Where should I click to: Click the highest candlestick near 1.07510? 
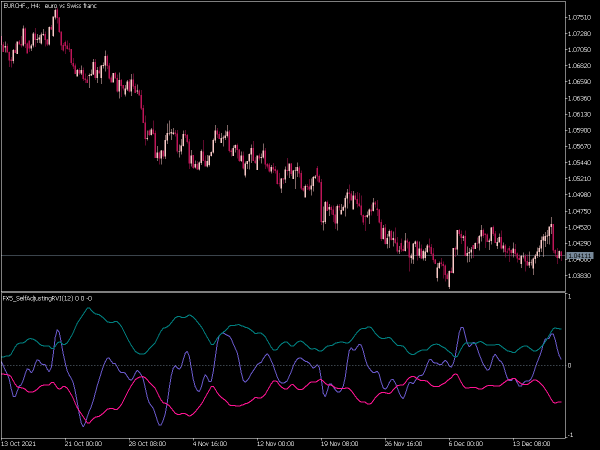pyautogui.click(x=56, y=19)
